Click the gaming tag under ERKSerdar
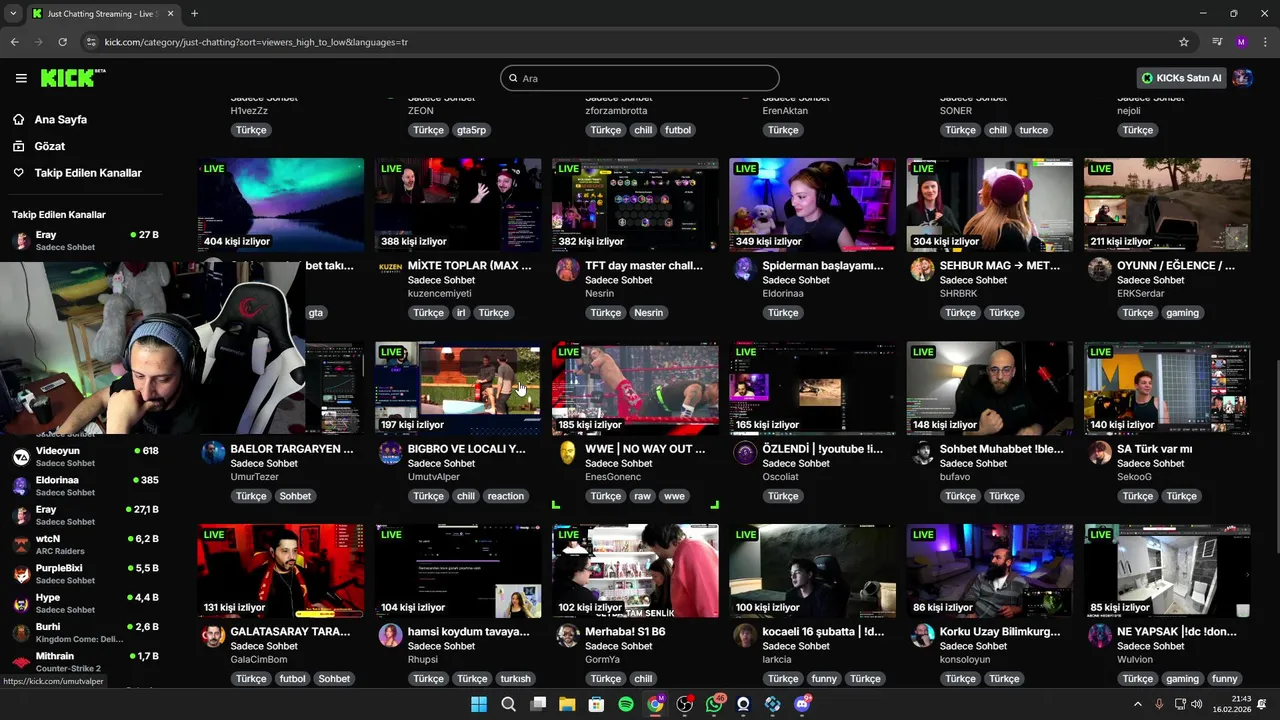 click(x=1182, y=313)
